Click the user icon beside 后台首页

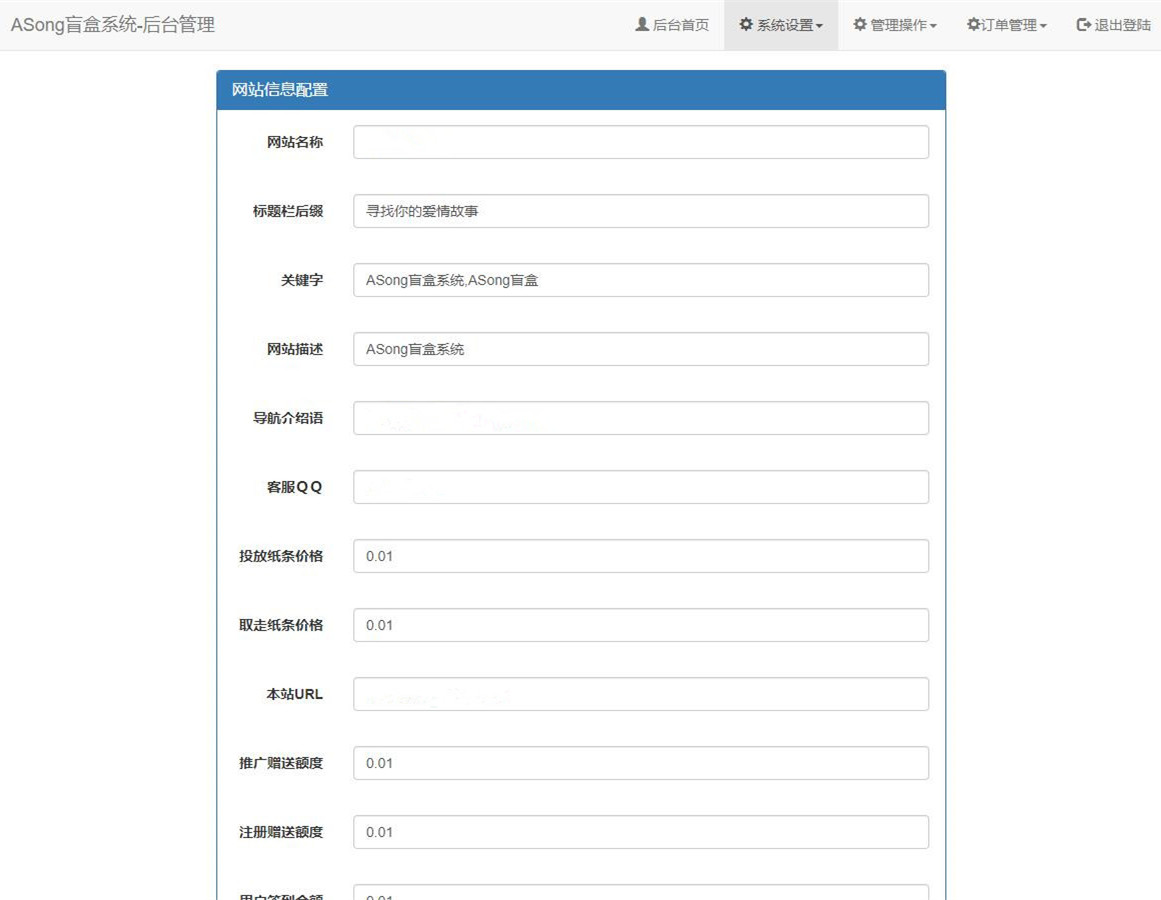click(x=642, y=24)
